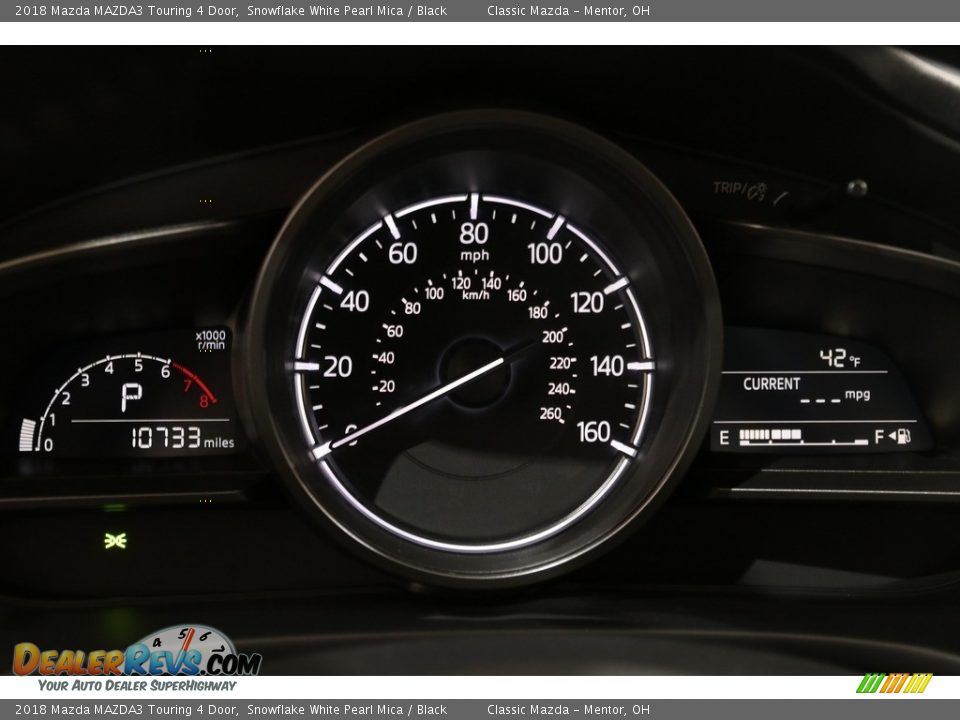Viewport: 960px width, 720px height.
Task: Click the x1000 r/min tachometer label
Action: [x=211, y=340]
